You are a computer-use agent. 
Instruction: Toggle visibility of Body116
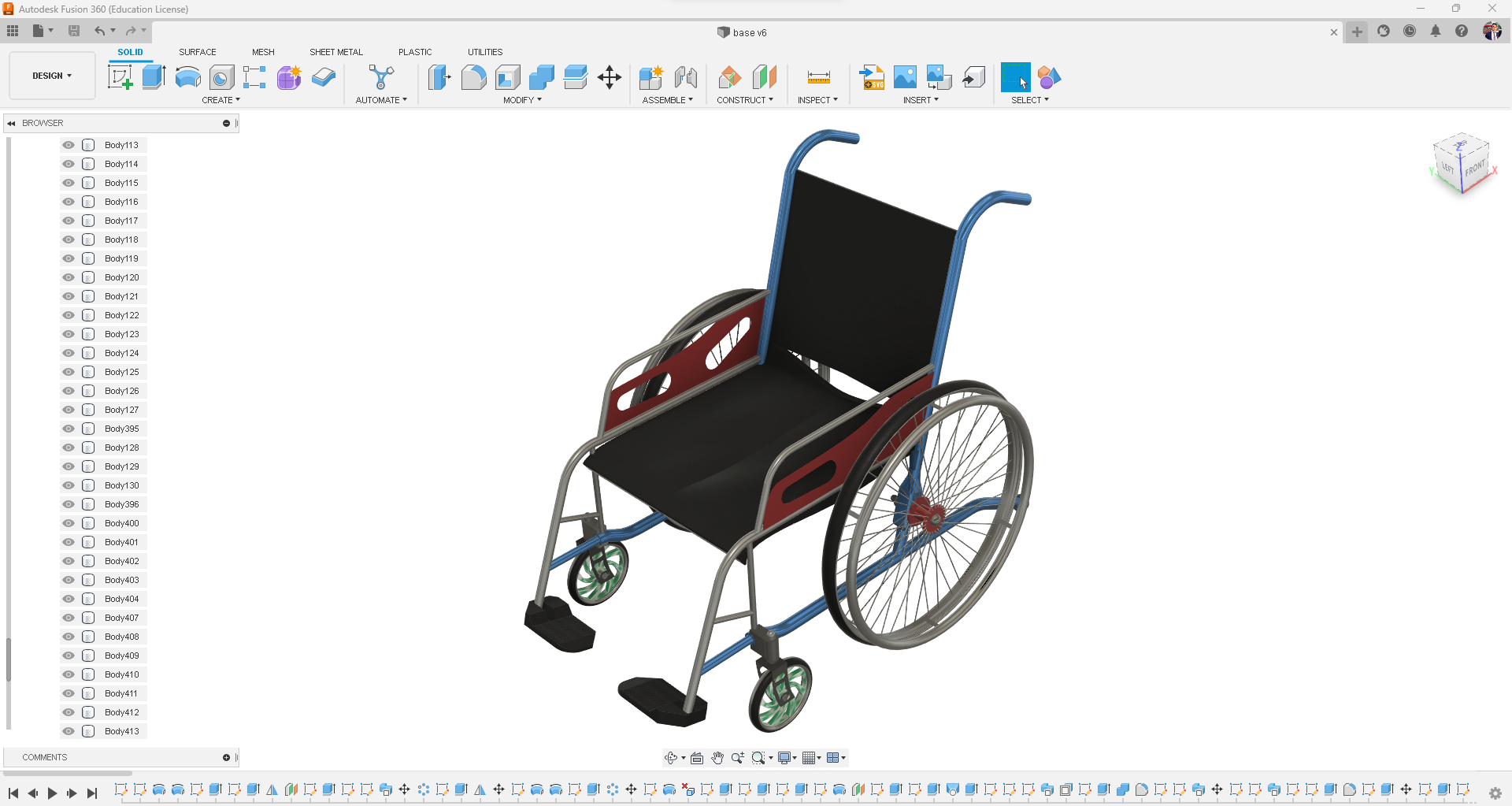coord(69,202)
